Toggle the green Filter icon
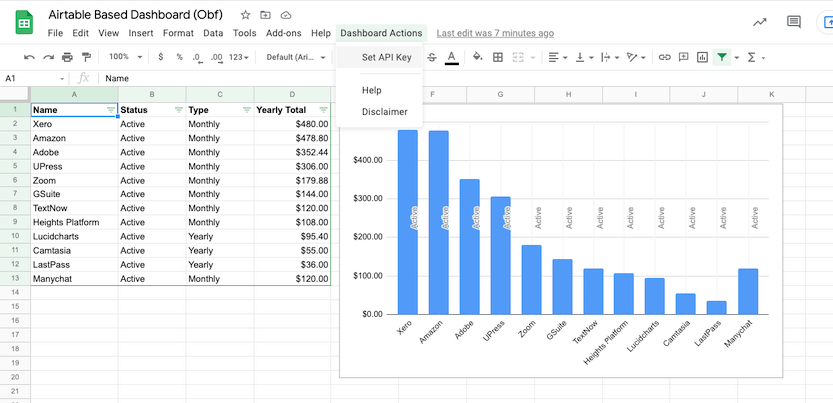Image resolution: width=833 pixels, height=403 pixels. point(721,57)
